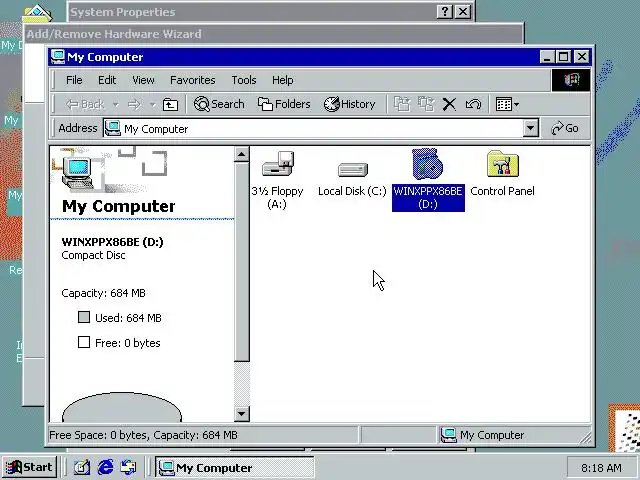
Task: Click 'Capacity: 684 MB' text in left pane
Action: point(104,293)
